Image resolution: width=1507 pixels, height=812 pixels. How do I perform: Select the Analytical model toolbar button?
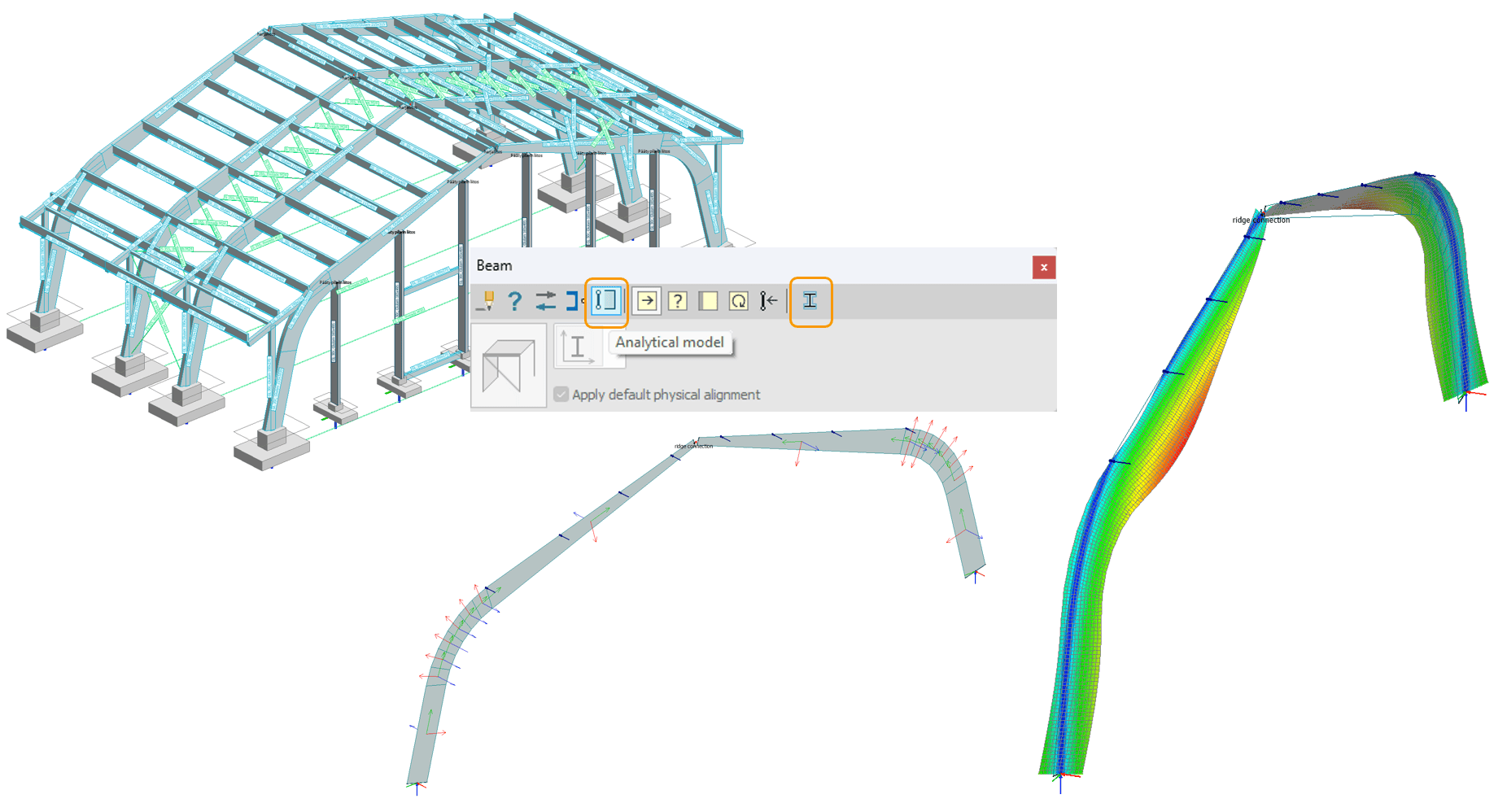606,300
